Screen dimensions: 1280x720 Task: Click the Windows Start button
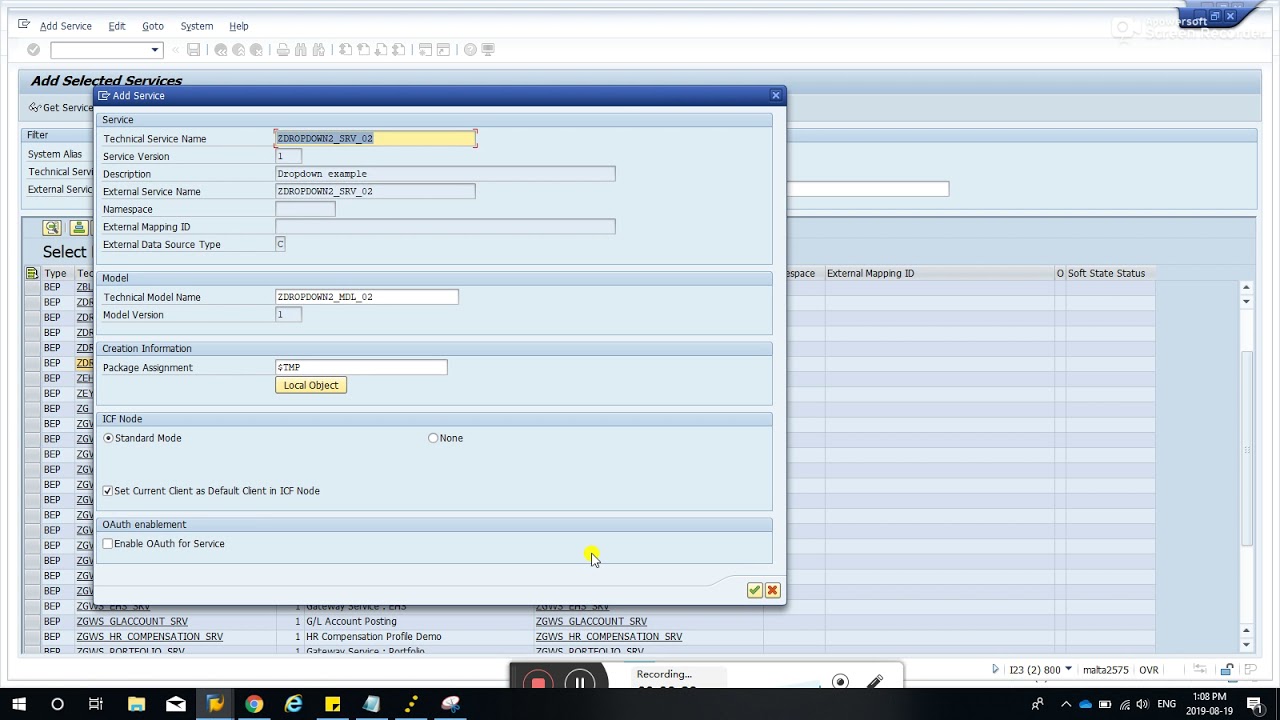coord(19,704)
